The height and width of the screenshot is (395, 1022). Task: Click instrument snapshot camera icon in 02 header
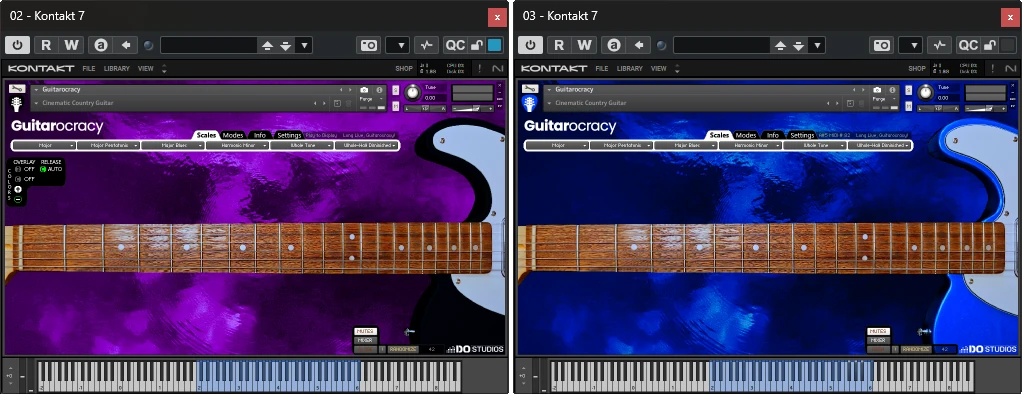coord(364,90)
